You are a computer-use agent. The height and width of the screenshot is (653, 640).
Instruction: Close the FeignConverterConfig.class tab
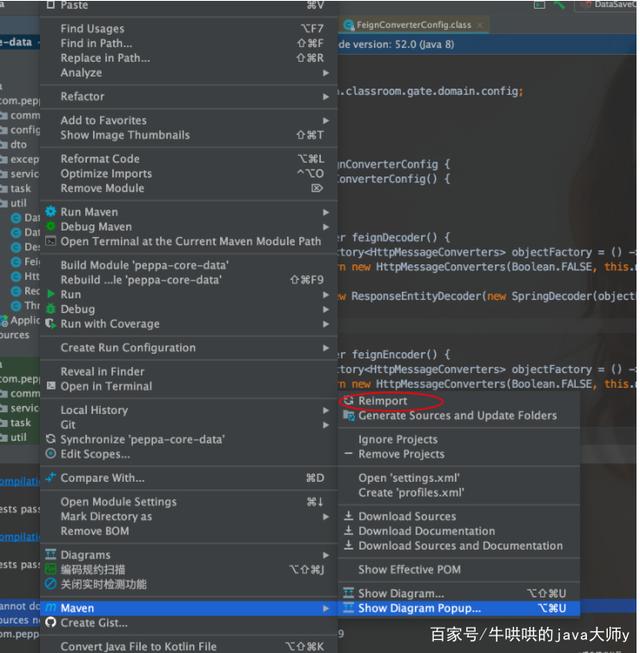[x=480, y=25]
